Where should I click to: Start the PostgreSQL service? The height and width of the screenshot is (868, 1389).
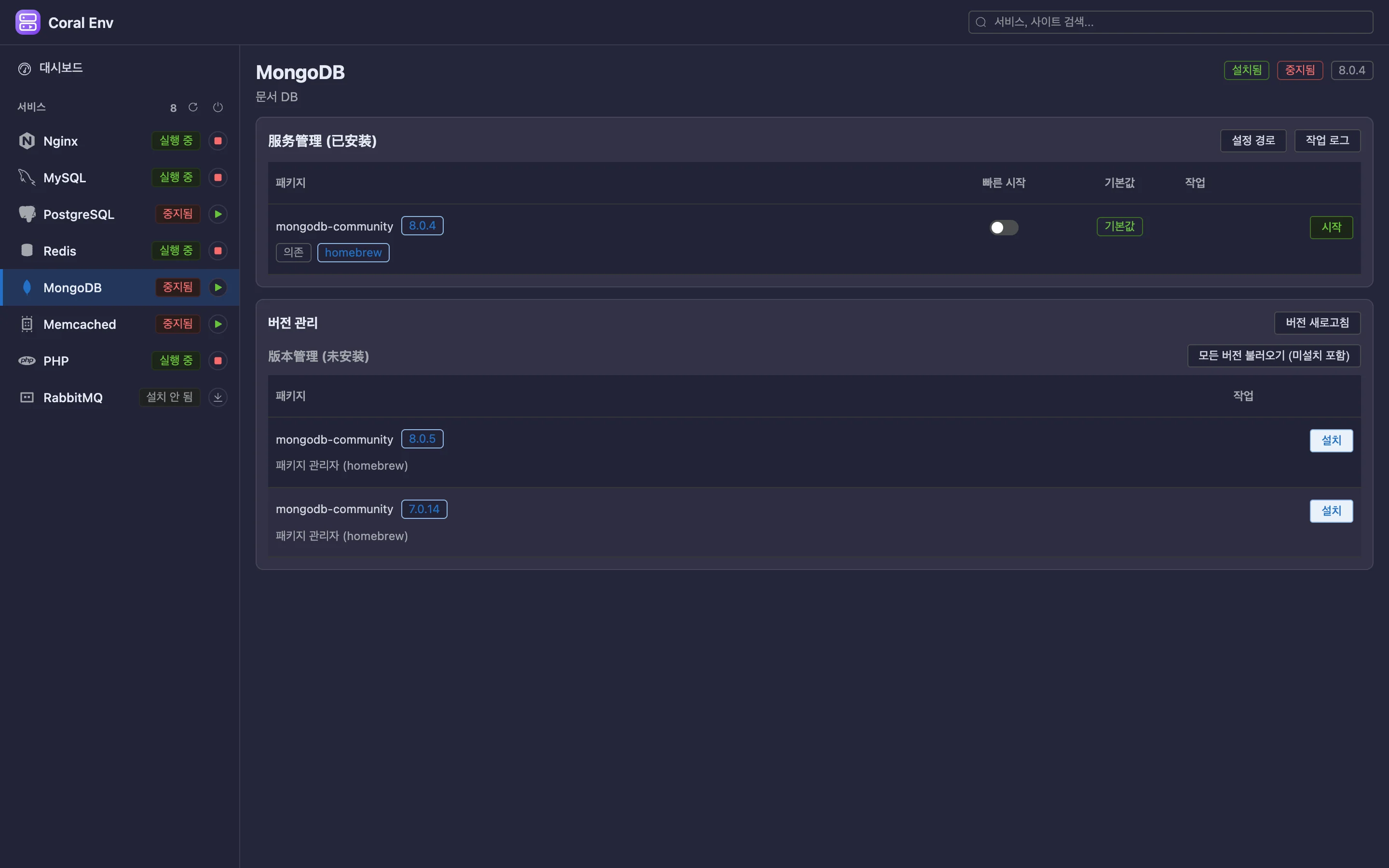[218, 214]
